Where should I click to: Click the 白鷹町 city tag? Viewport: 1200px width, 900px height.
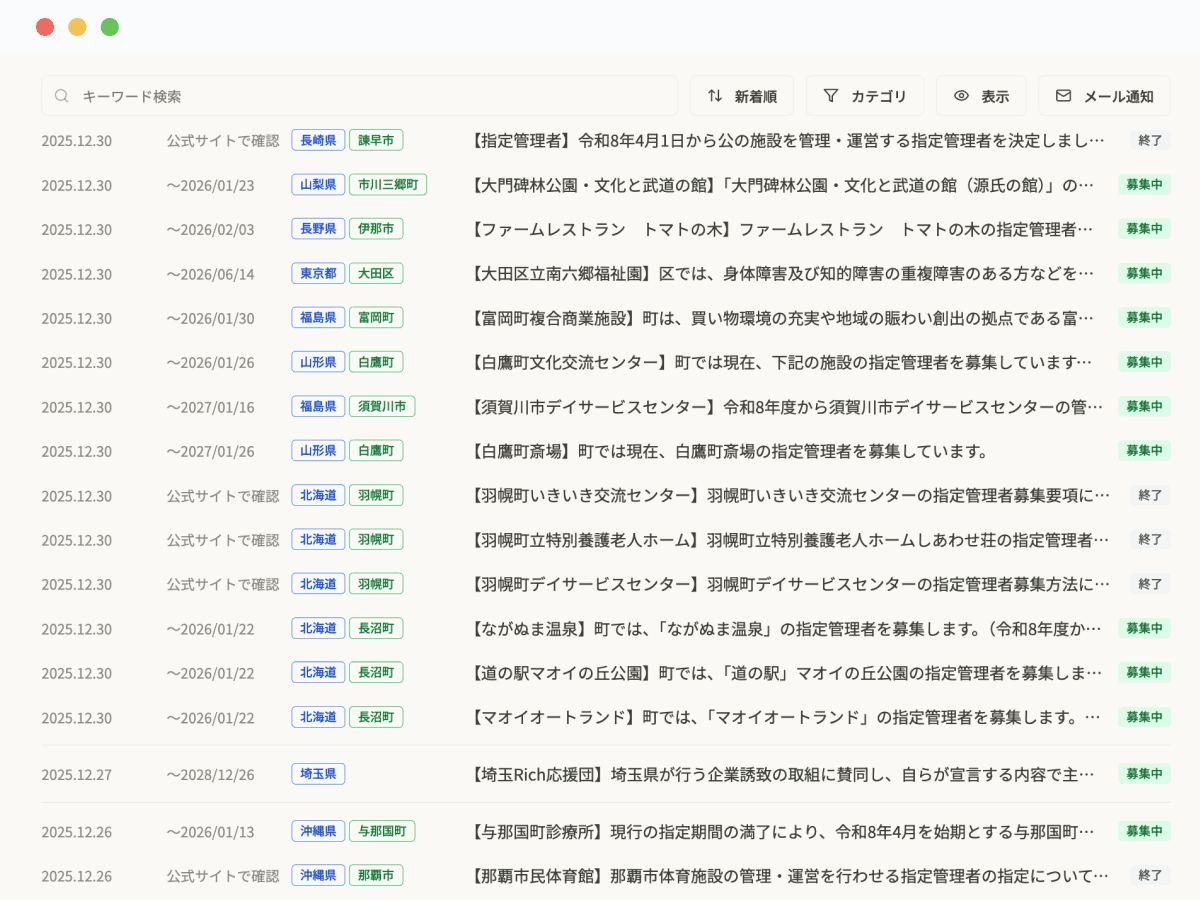[x=376, y=362]
